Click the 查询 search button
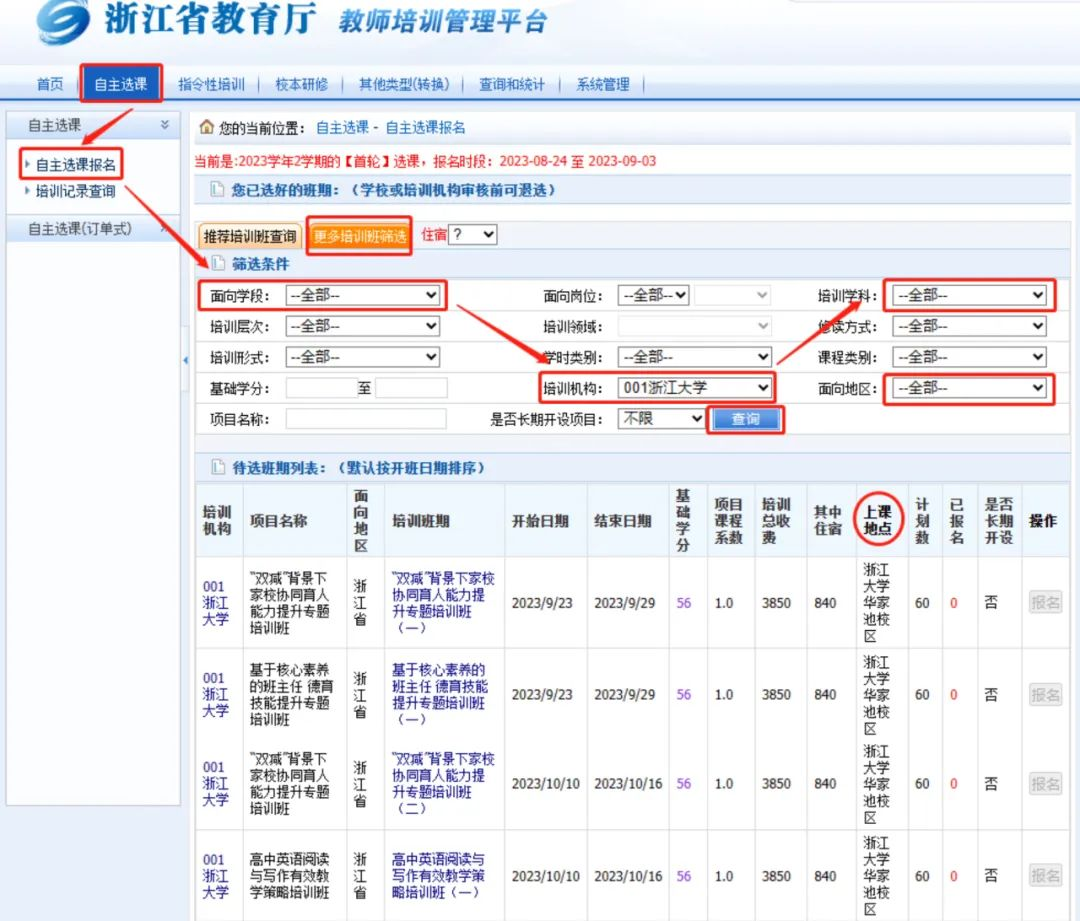Screen dimensions: 1080x921 pyautogui.click(x=746, y=419)
